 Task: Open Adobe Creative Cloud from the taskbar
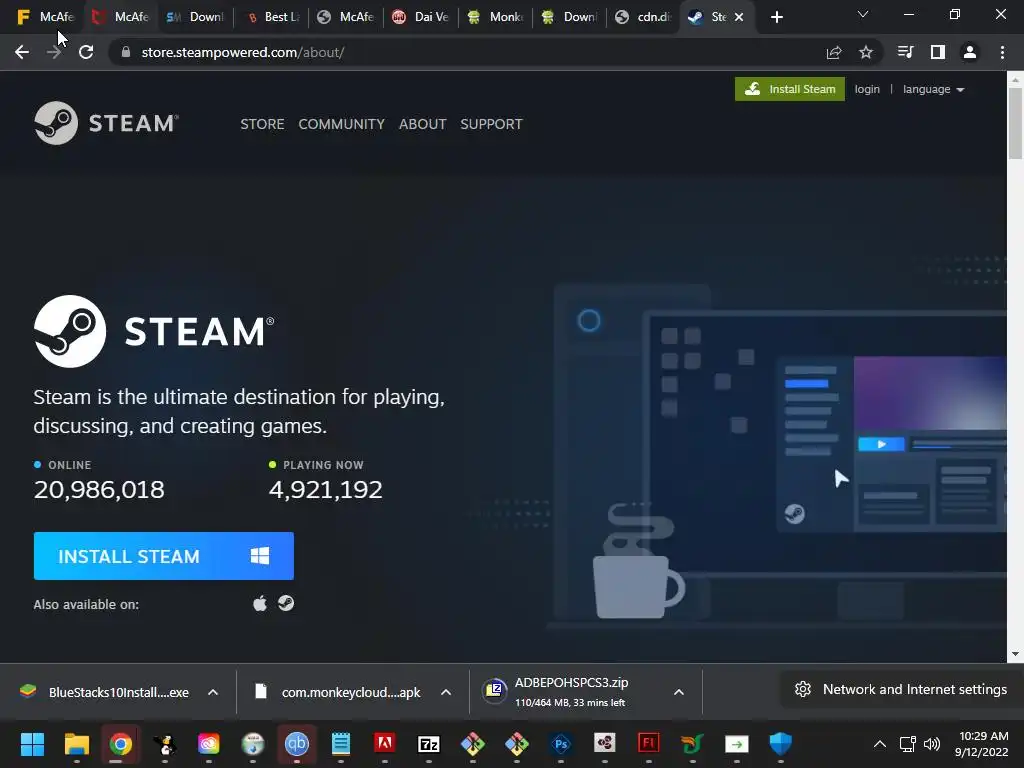point(209,744)
